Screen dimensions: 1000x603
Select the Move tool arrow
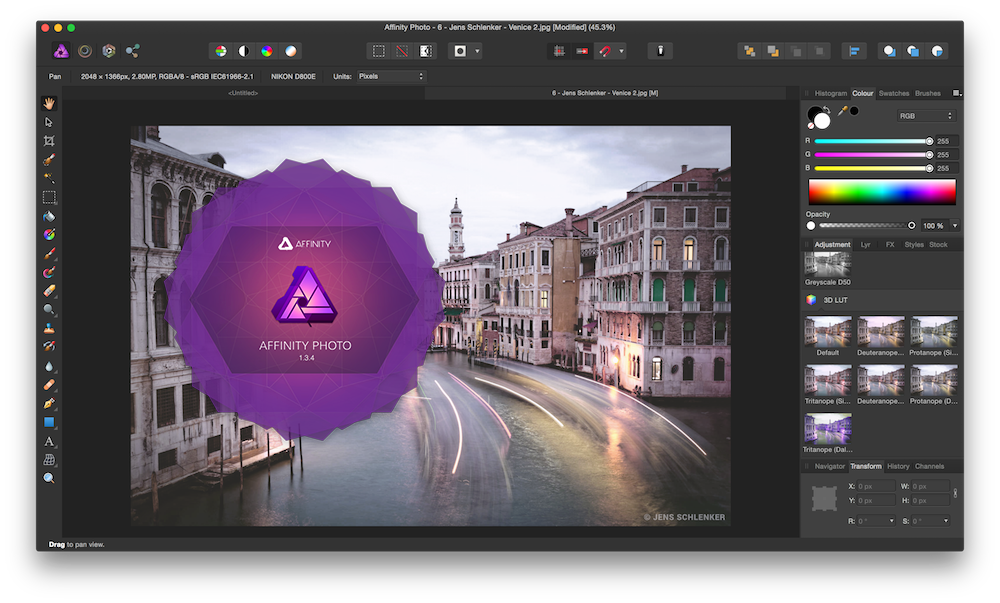click(x=48, y=122)
